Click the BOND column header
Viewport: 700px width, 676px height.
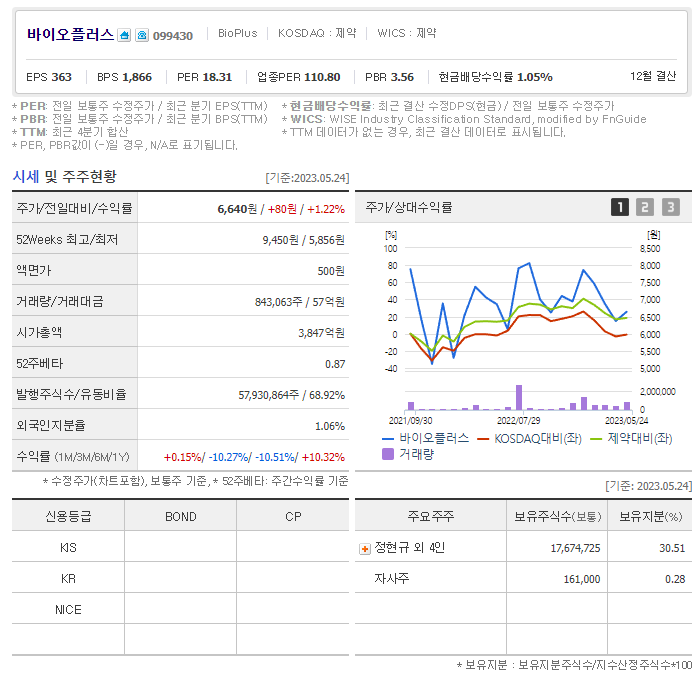tap(180, 517)
